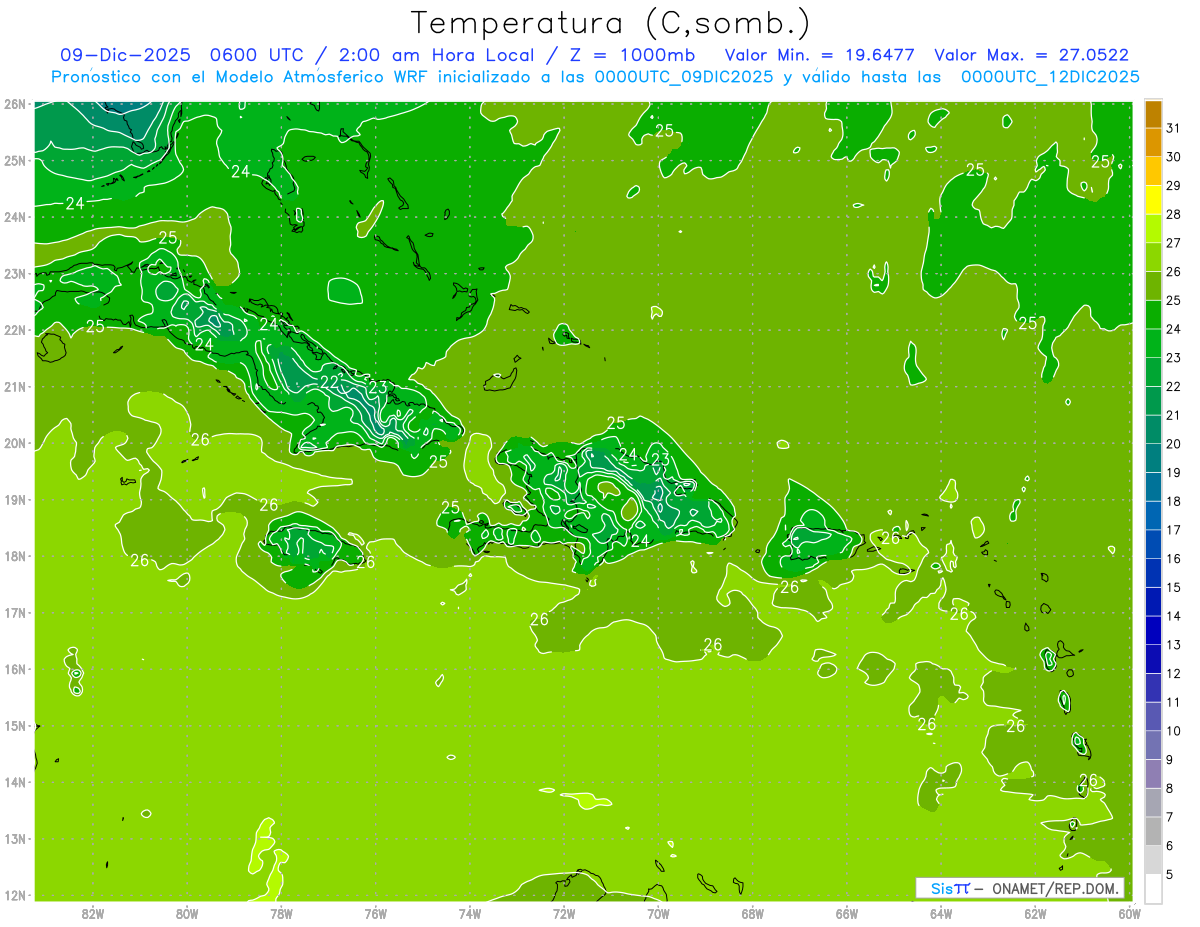Click the ONAMET/REP.DOM. credit label
The height and width of the screenshot is (927, 1200).
click(1055, 888)
